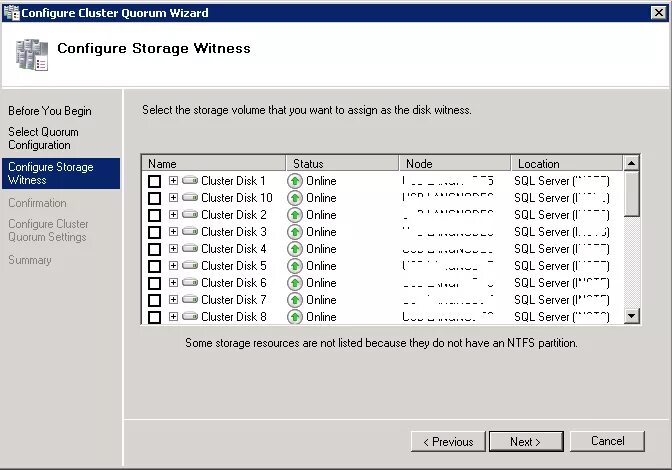Viewport: 672px width, 470px height.
Task: Click the scroll down arrow of the disk list
Action: 631,316
